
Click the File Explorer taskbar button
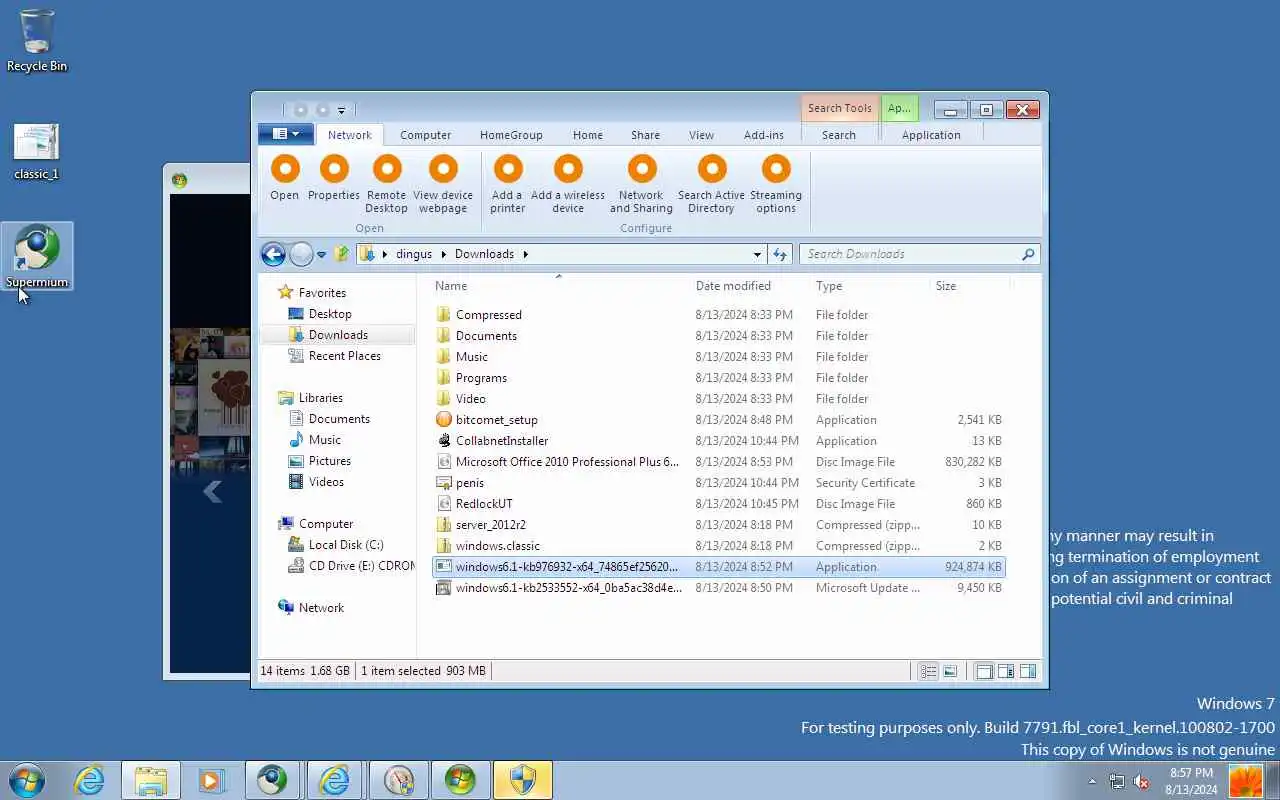pyautogui.click(x=151, y=780)
